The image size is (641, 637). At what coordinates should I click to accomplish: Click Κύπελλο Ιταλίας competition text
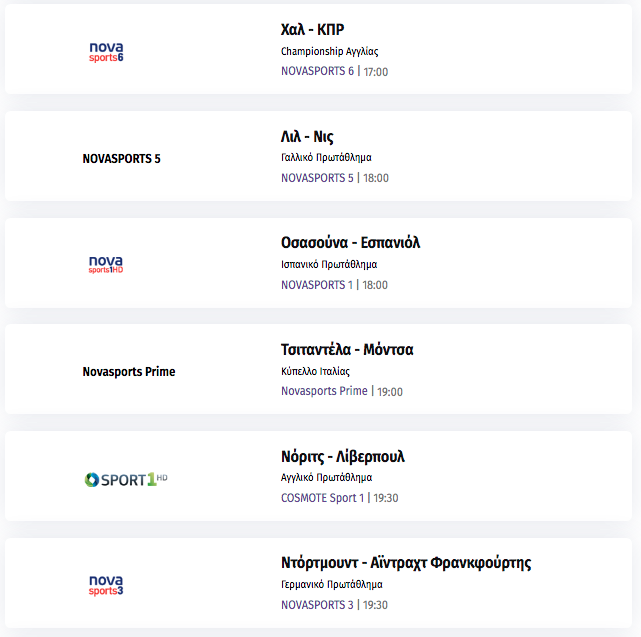315,371
